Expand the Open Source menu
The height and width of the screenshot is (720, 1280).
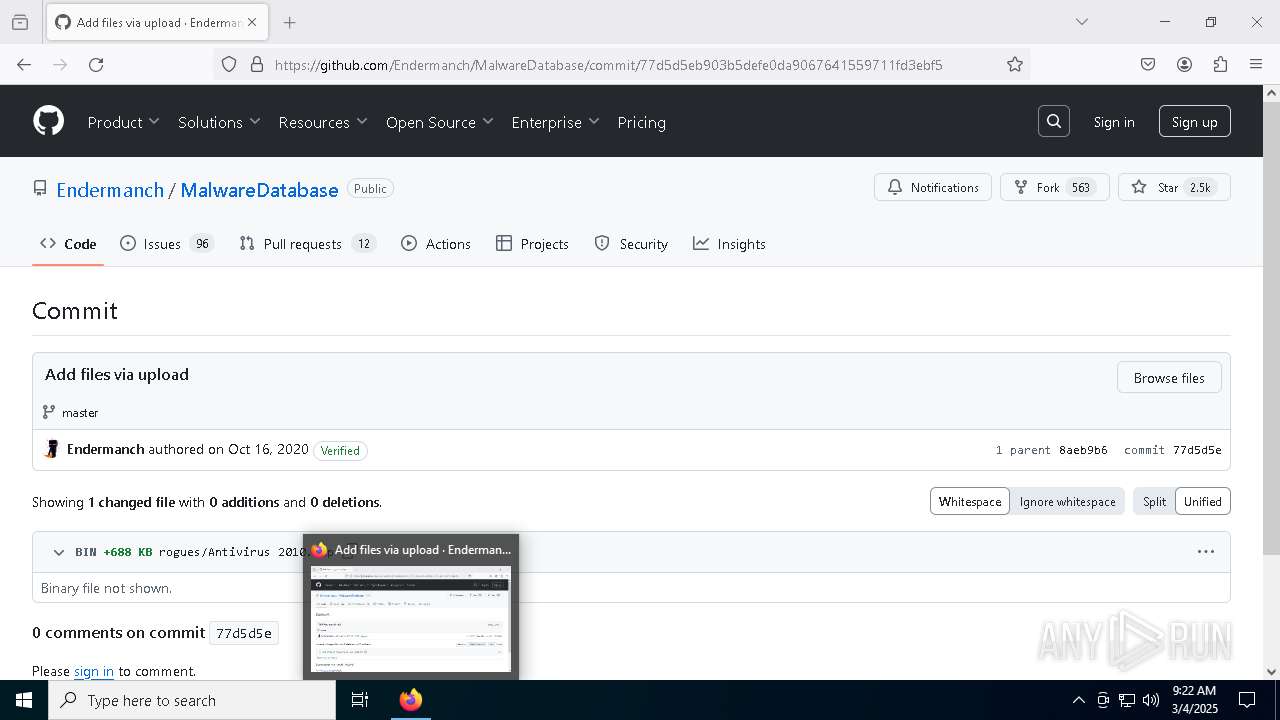coord(440,122)
